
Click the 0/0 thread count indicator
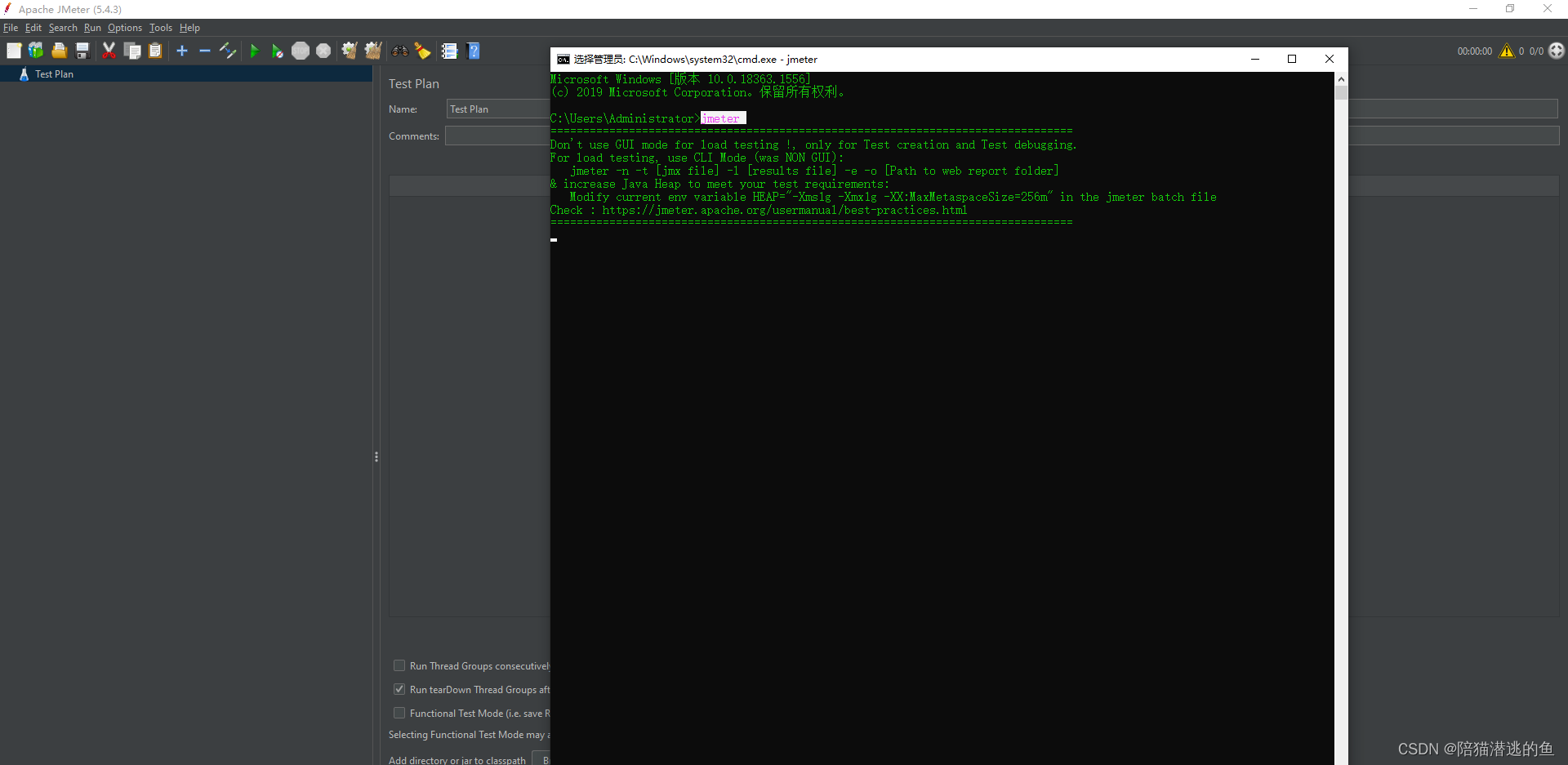click(x=1536, y=51)
